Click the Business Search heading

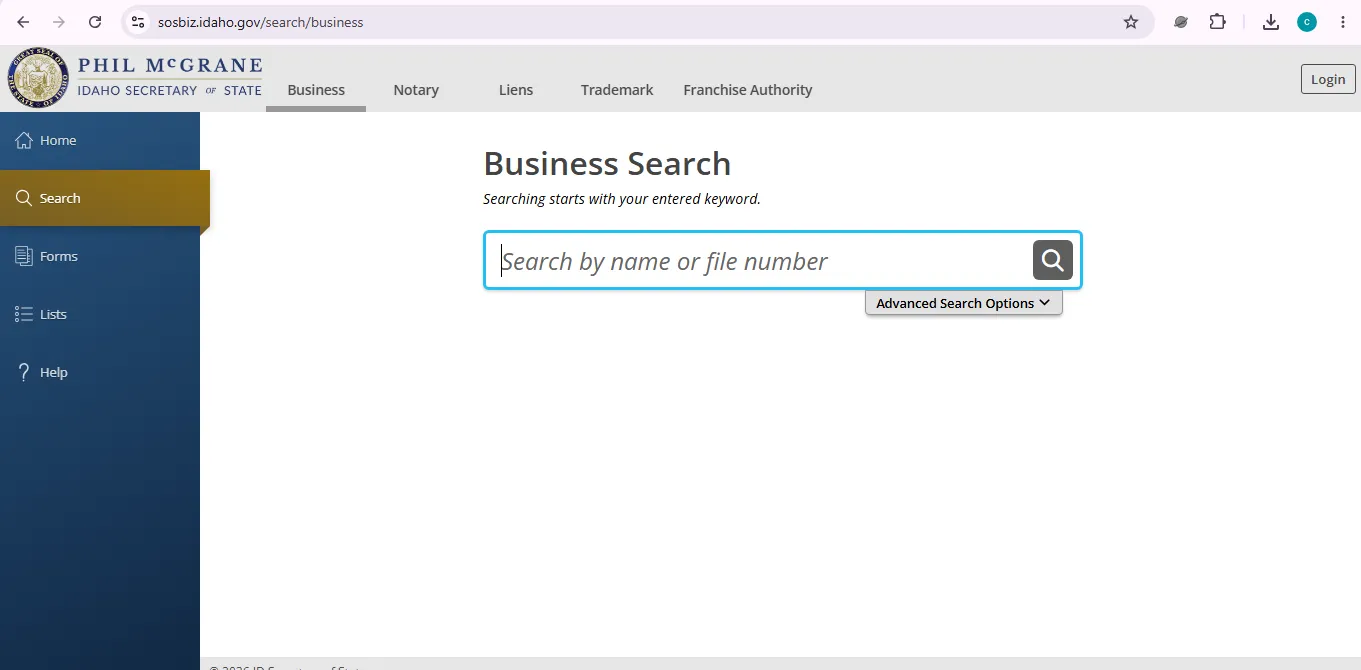607,163
